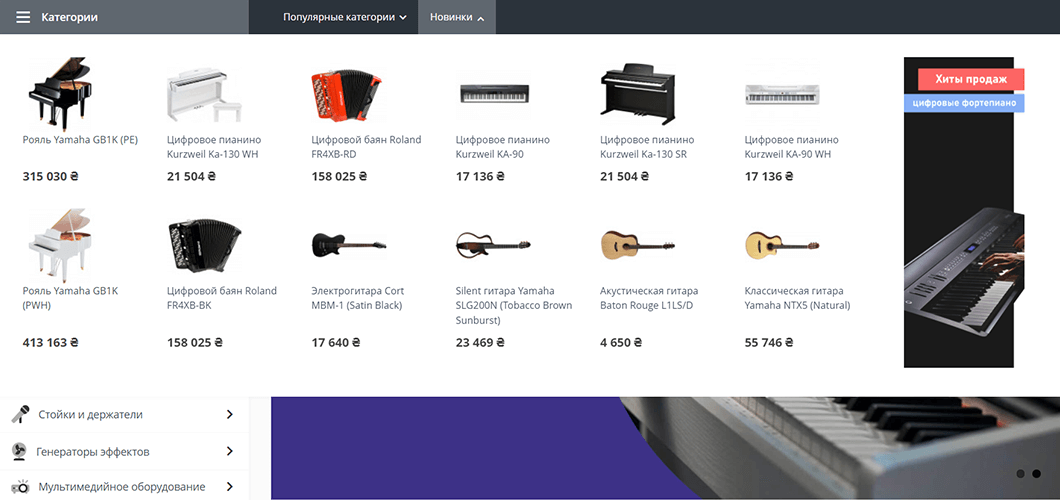
Task: Open Классическая гитара Yamaha NTX5 (Natural) link
Action: pos(797,298)
